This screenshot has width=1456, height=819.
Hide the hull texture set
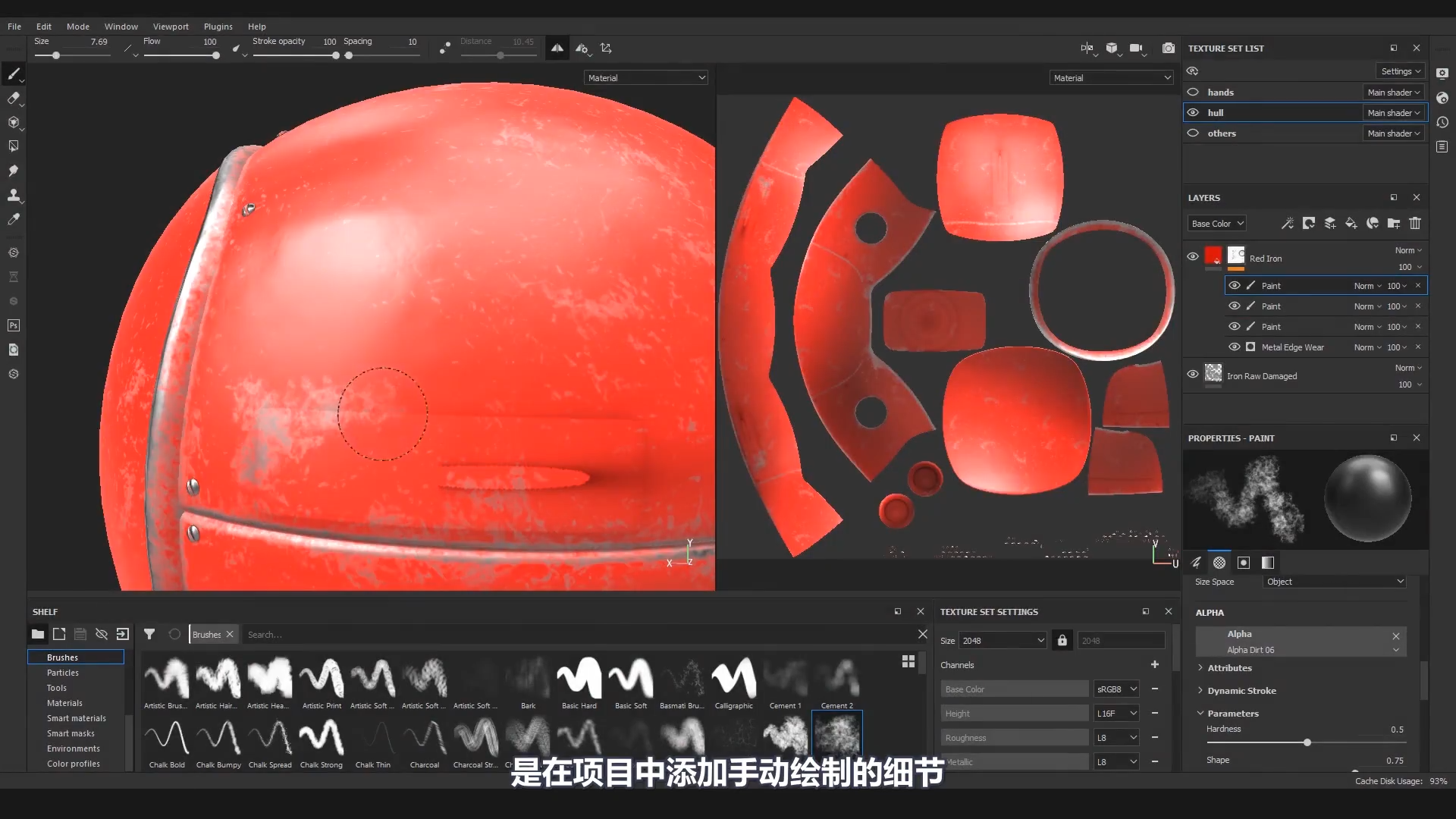[1193, 112]
